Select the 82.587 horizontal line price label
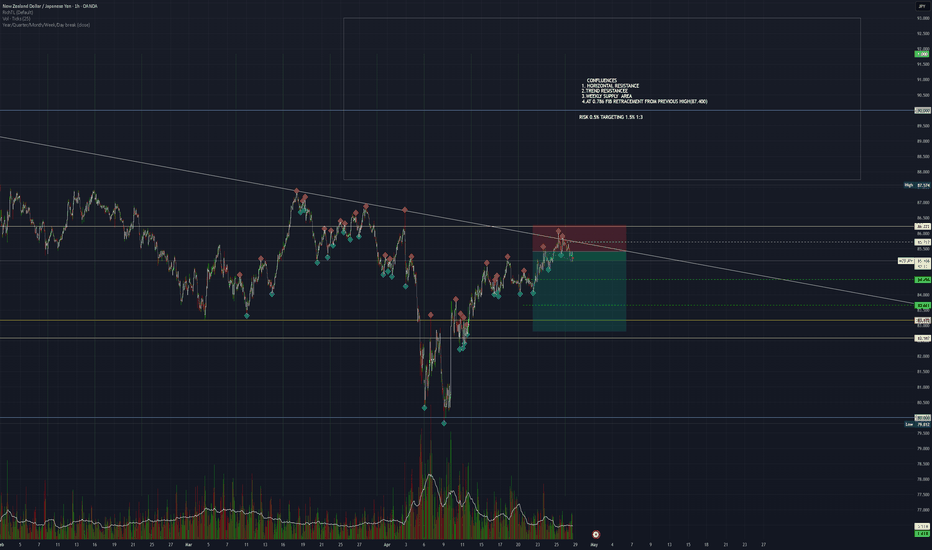The height and width of the screenshot is (550, 932). point(922,338)
